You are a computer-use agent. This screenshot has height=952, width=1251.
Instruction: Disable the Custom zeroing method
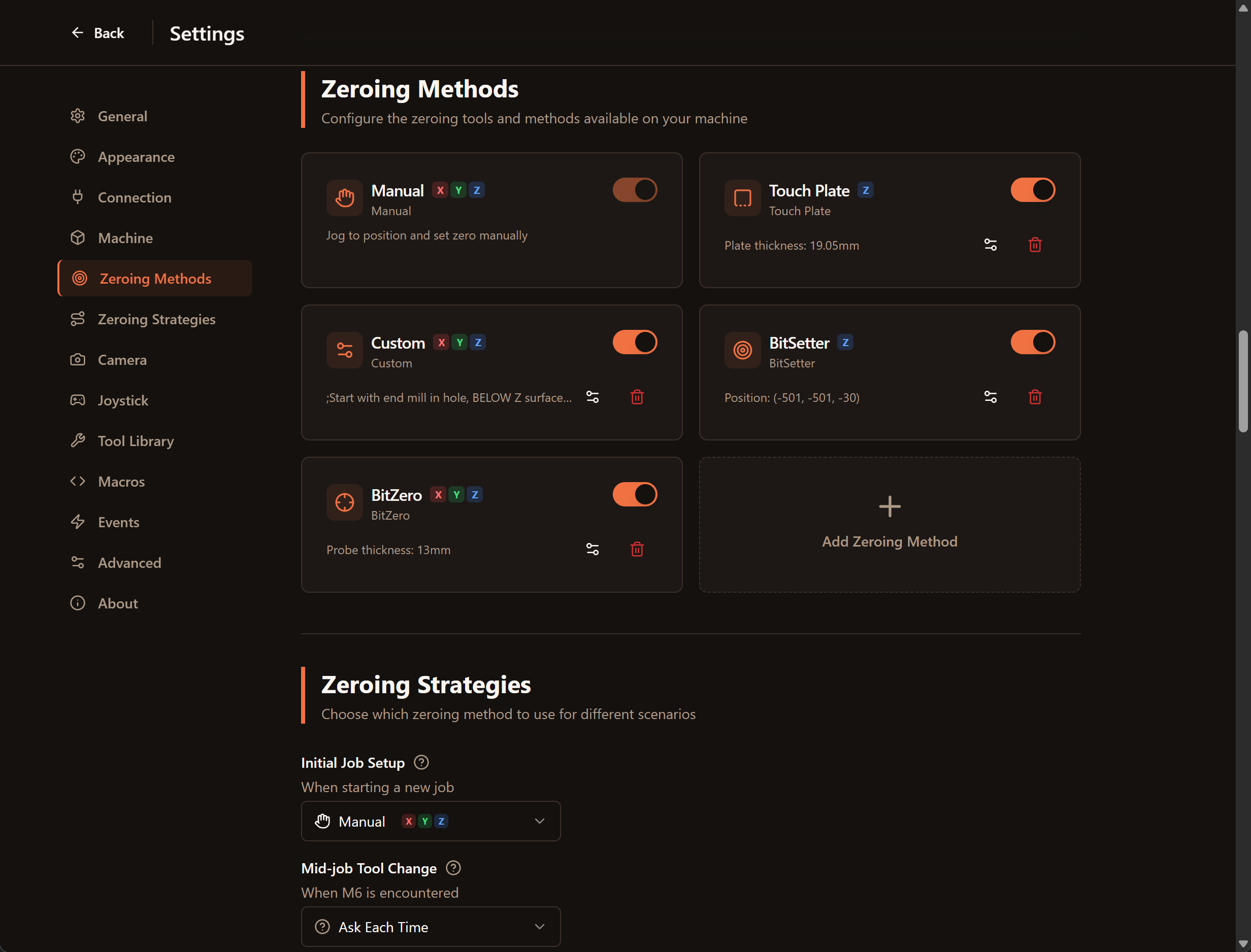point(634,342)
